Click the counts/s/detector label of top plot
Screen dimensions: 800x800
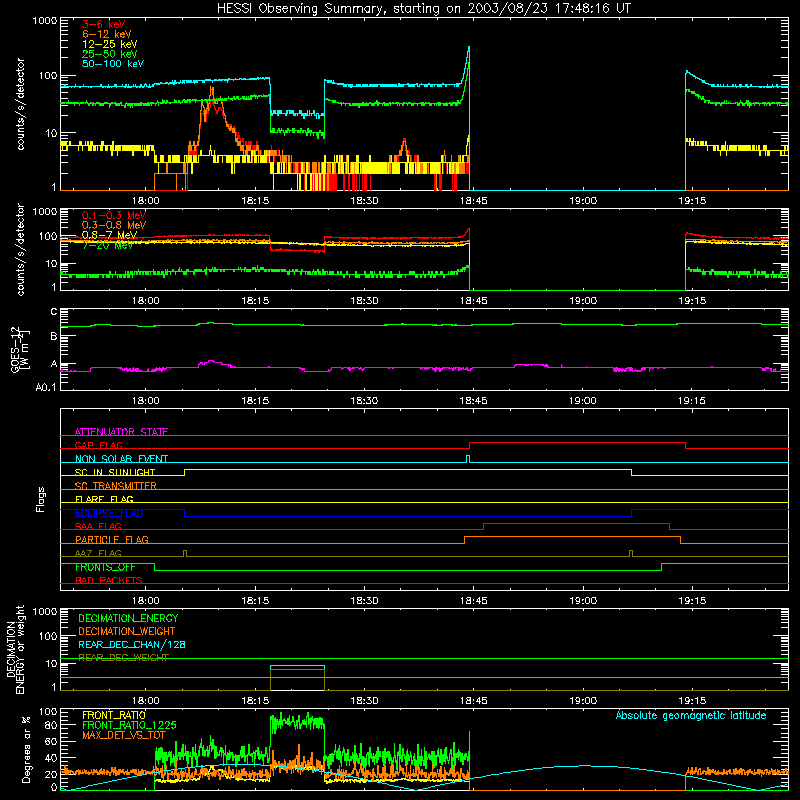pos(20,104)
